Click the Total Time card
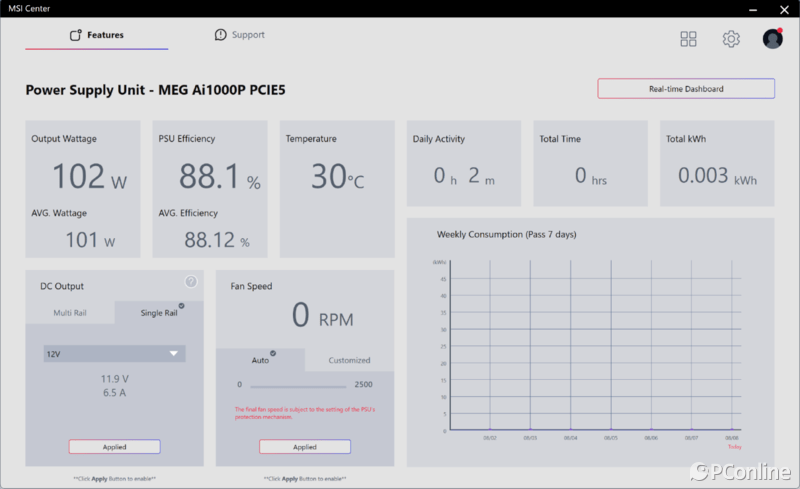Screen dimensions: 800x489 coord(590,163)
